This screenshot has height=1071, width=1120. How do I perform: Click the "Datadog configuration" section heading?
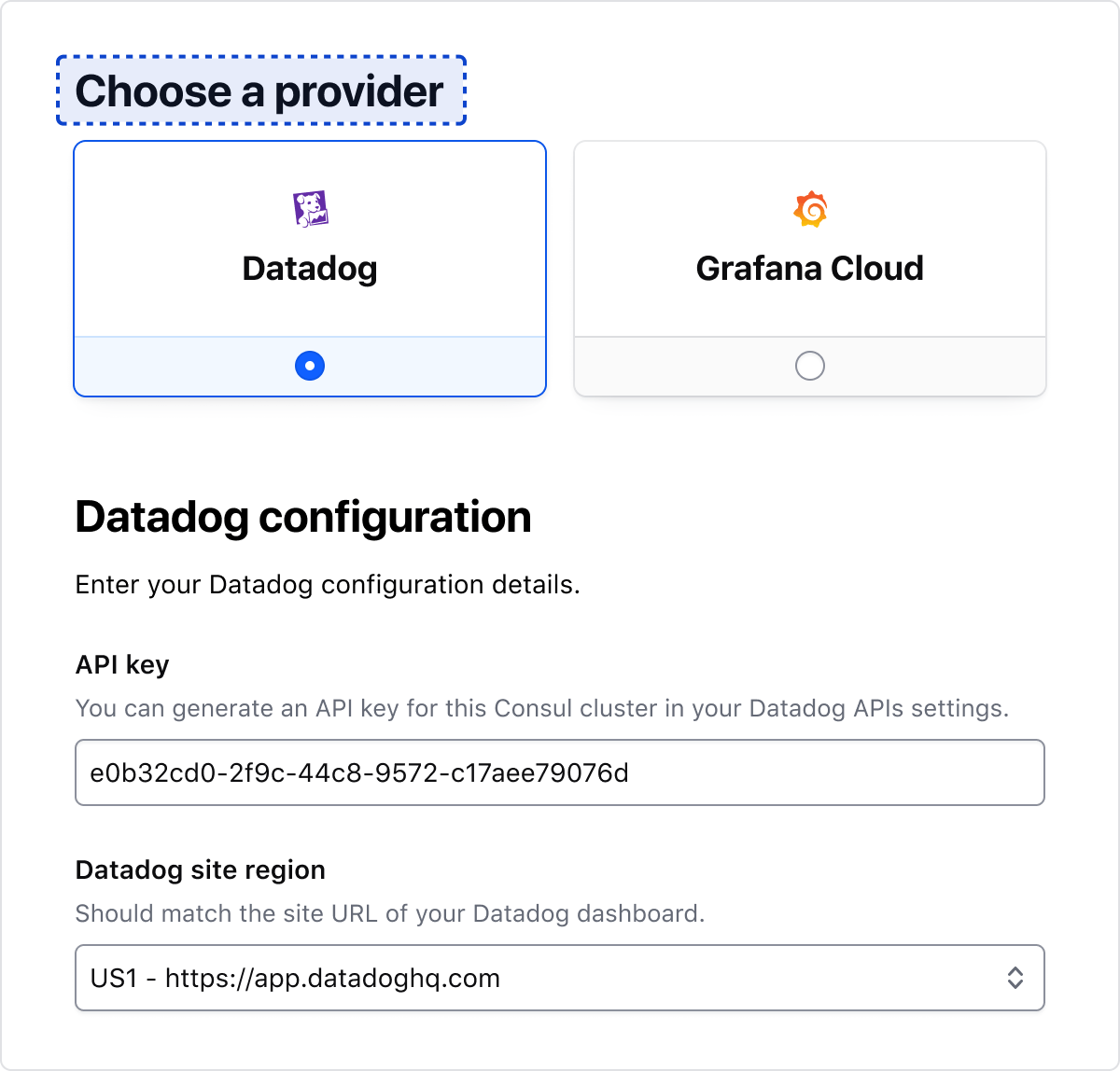point(302,517)
